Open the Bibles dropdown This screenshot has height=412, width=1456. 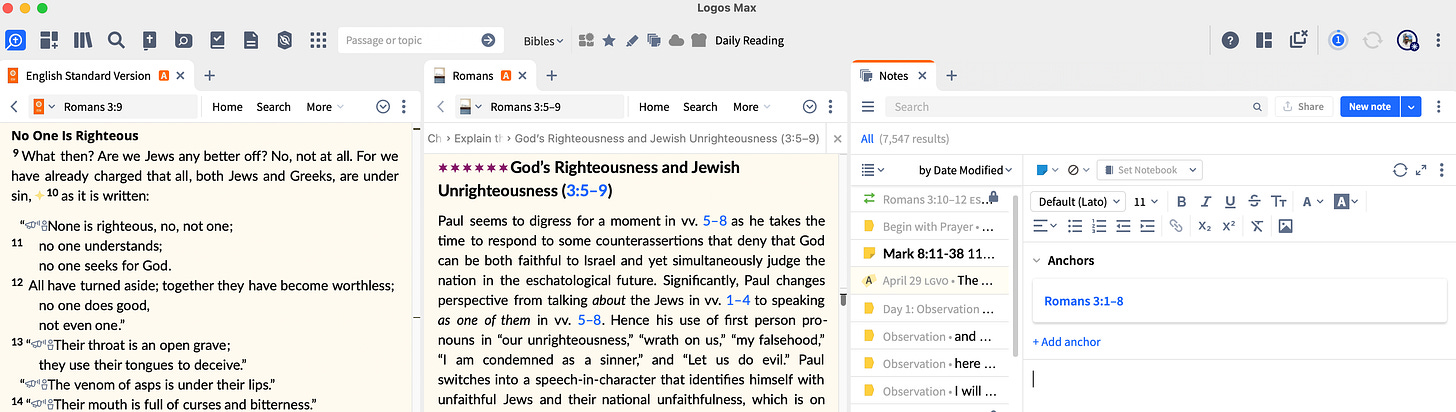tap(543, 41)
